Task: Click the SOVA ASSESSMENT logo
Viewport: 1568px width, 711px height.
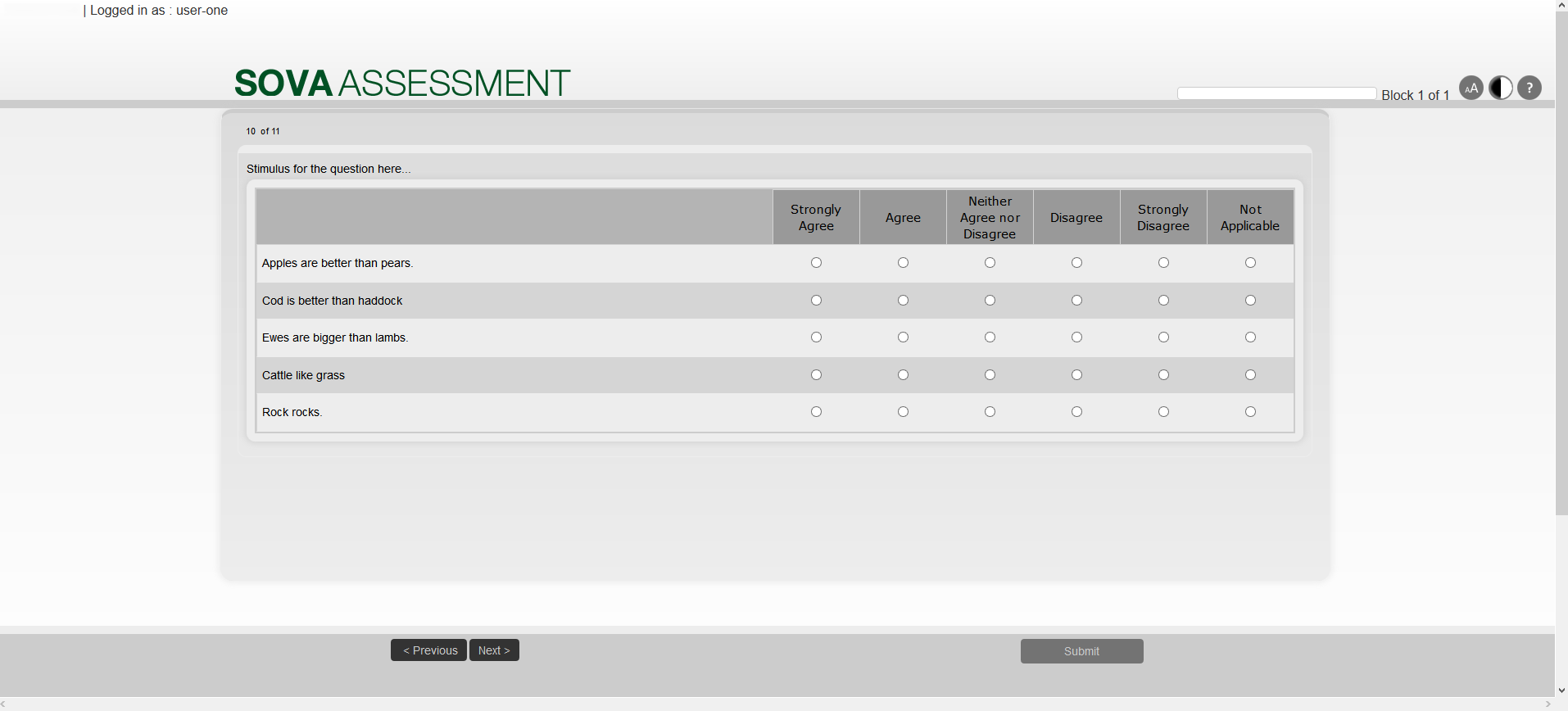Action: click(x=402, y=83)
